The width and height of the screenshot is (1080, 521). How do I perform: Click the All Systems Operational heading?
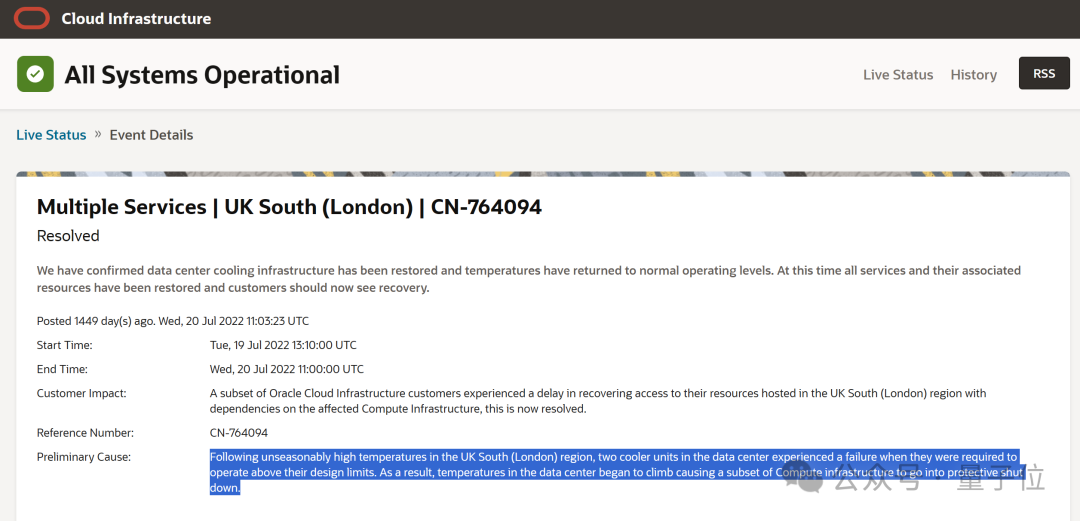202,74
